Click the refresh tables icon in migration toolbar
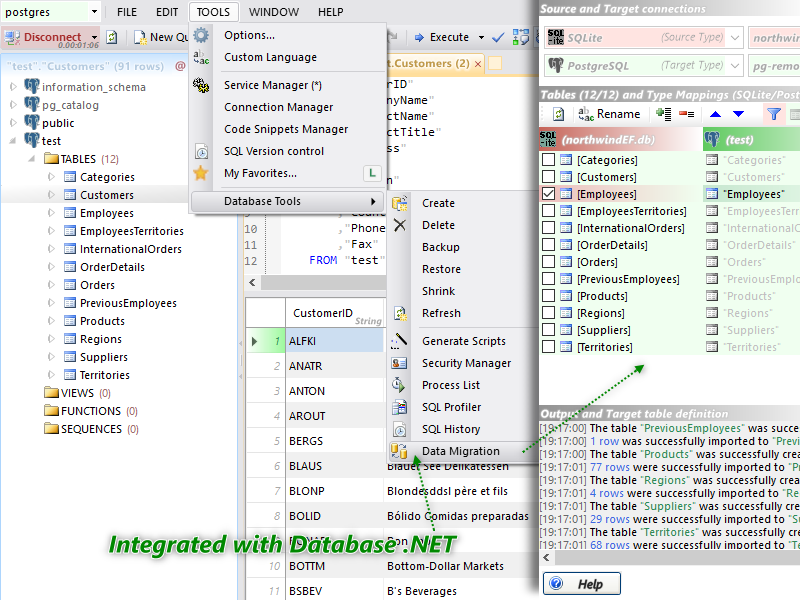 (558, 114)
